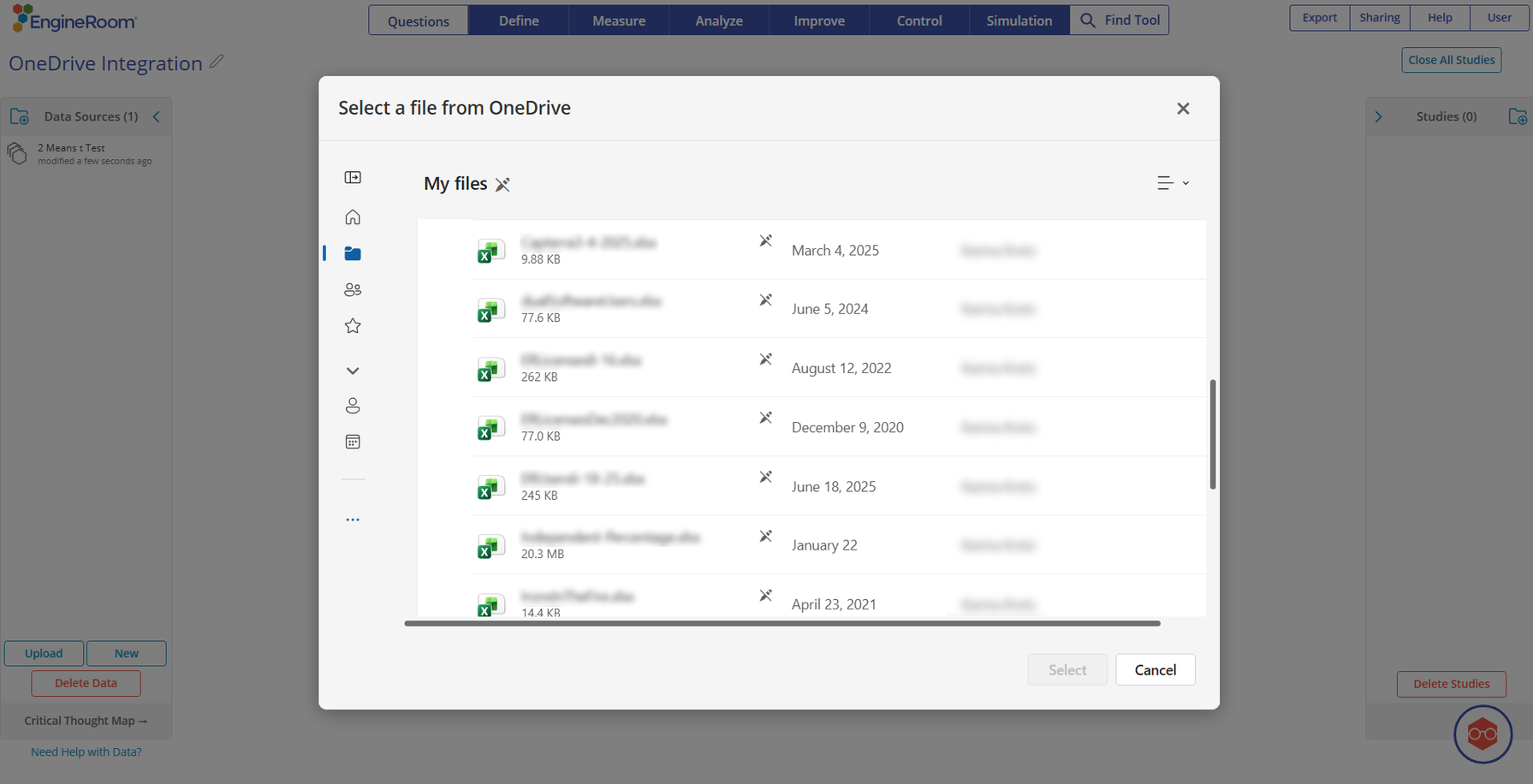Click the 9.88 KB file size text
Viewport: 1533px width, 784px height.
click(x=541, y=259)
